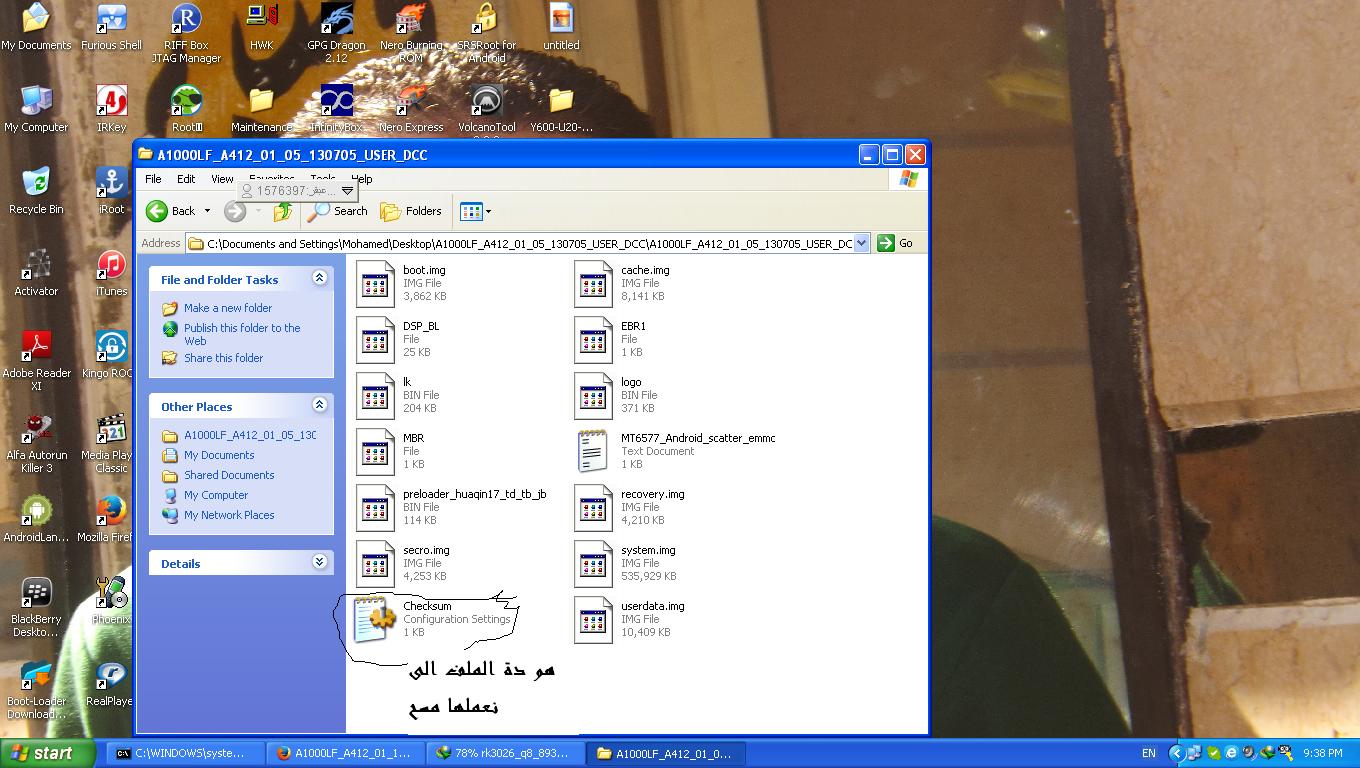Open Adobe Reader XI desktop icon
Image resolution: width=1360 pixels, height=768 pixels.
click(x=37, y=360)
